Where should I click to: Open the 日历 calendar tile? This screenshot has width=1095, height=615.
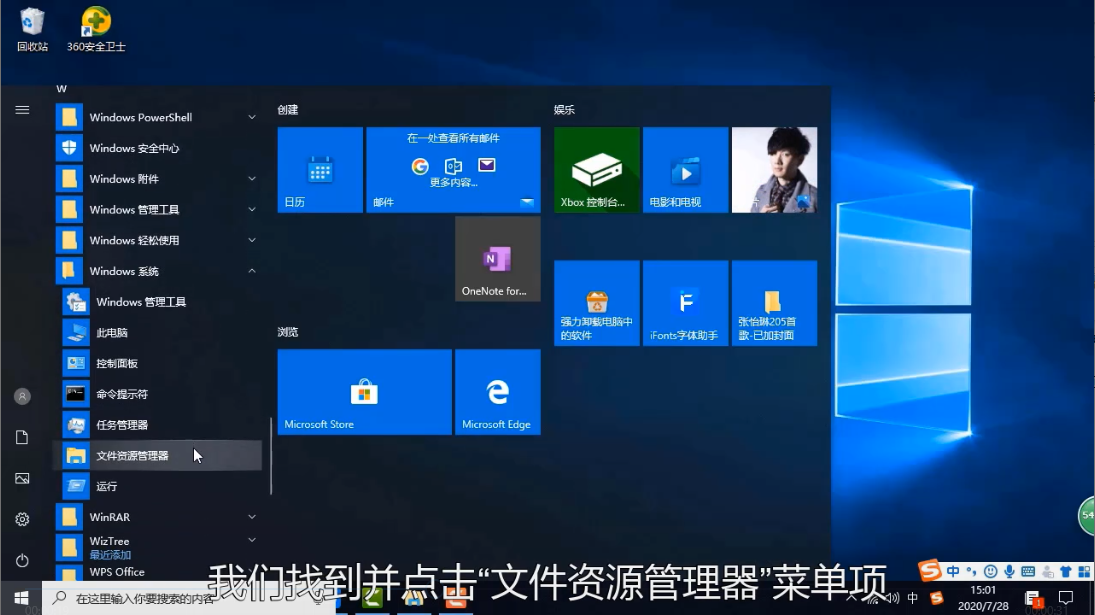(x=320, y=170)
